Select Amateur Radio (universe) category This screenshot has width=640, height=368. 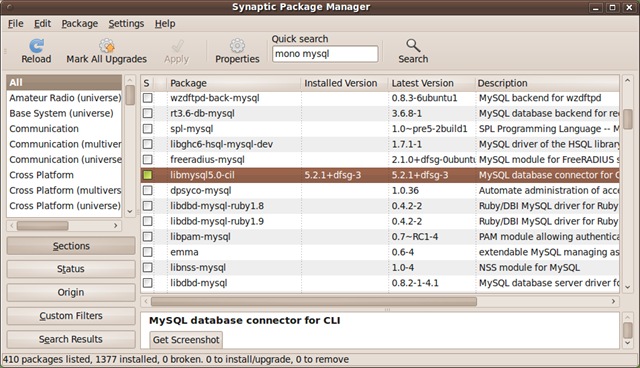point(64,98)
